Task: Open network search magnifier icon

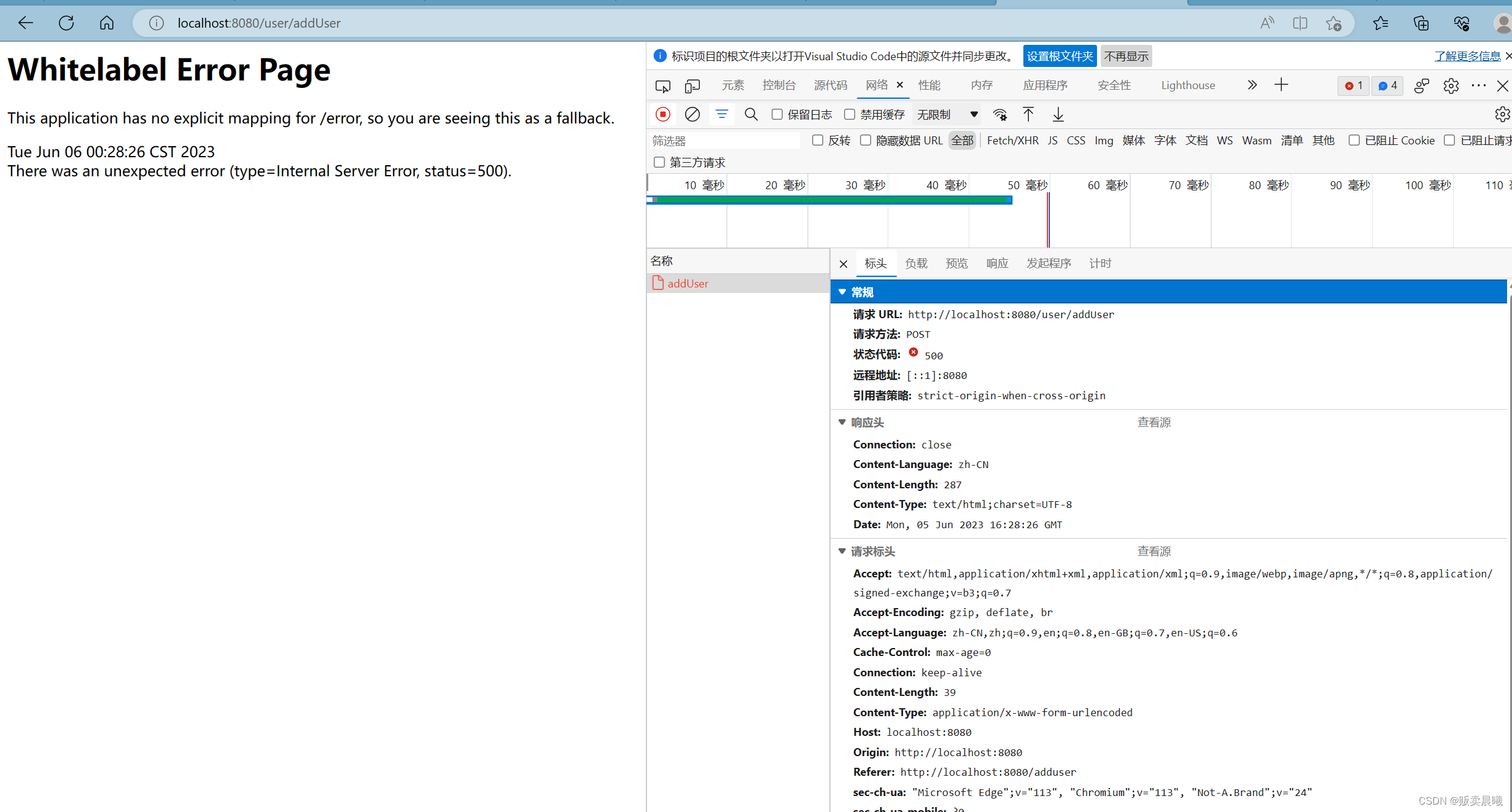Action: (751, 114)
